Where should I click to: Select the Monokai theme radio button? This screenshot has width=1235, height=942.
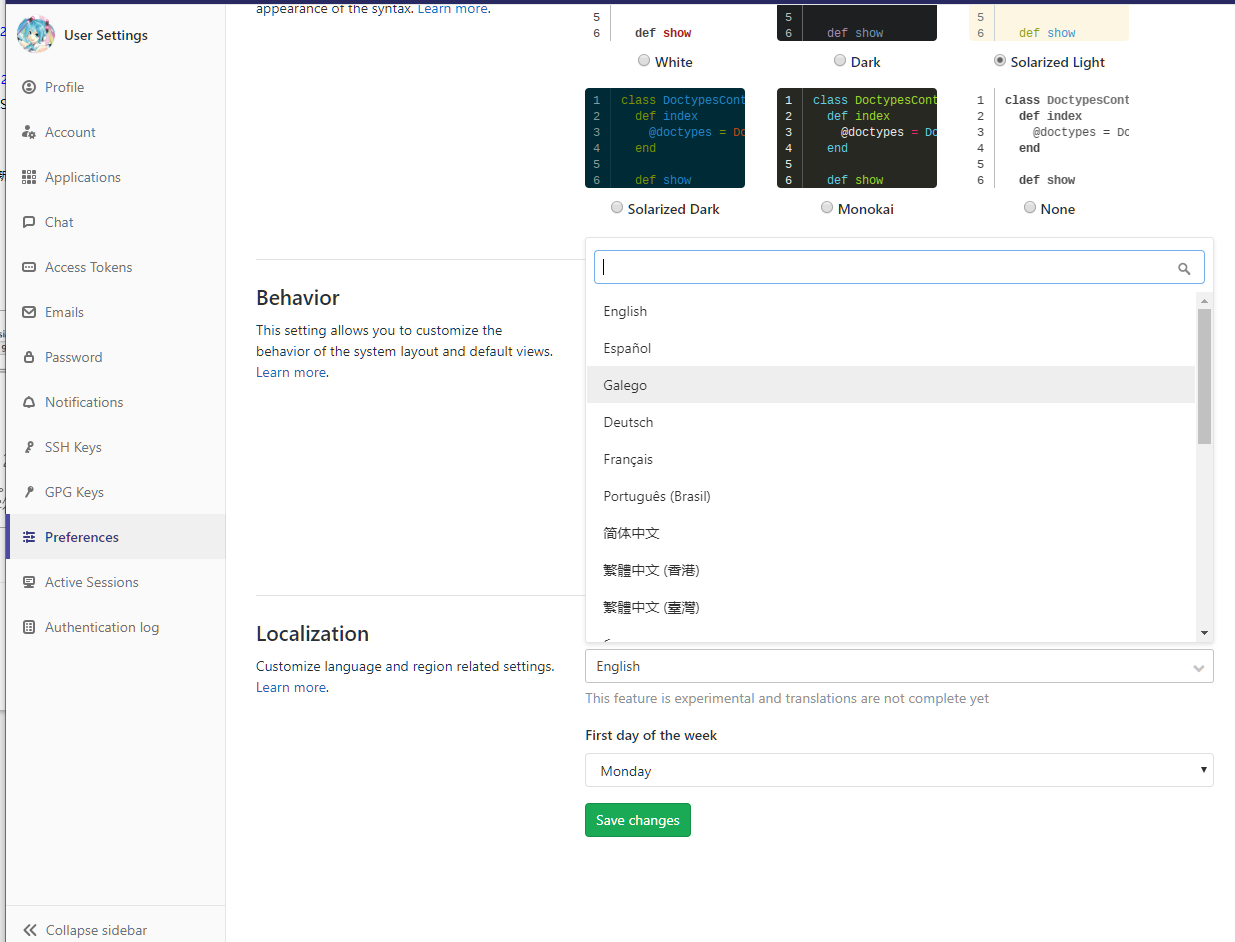826,208
